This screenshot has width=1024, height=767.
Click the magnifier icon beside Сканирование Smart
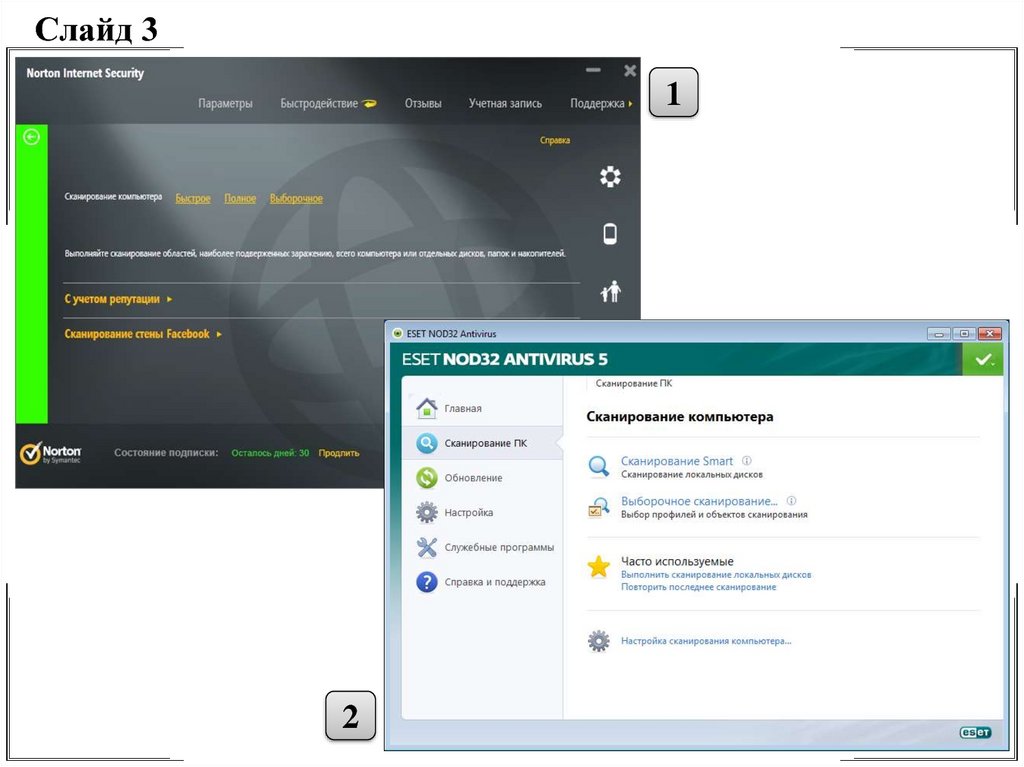[599, 466]
